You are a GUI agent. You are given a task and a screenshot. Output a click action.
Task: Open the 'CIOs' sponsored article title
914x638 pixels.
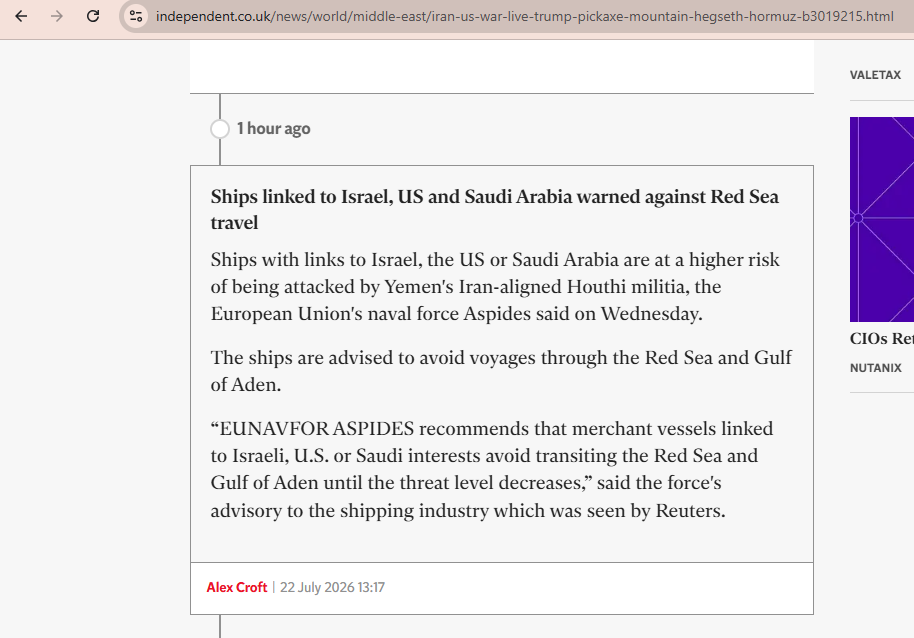pos(882,339)
